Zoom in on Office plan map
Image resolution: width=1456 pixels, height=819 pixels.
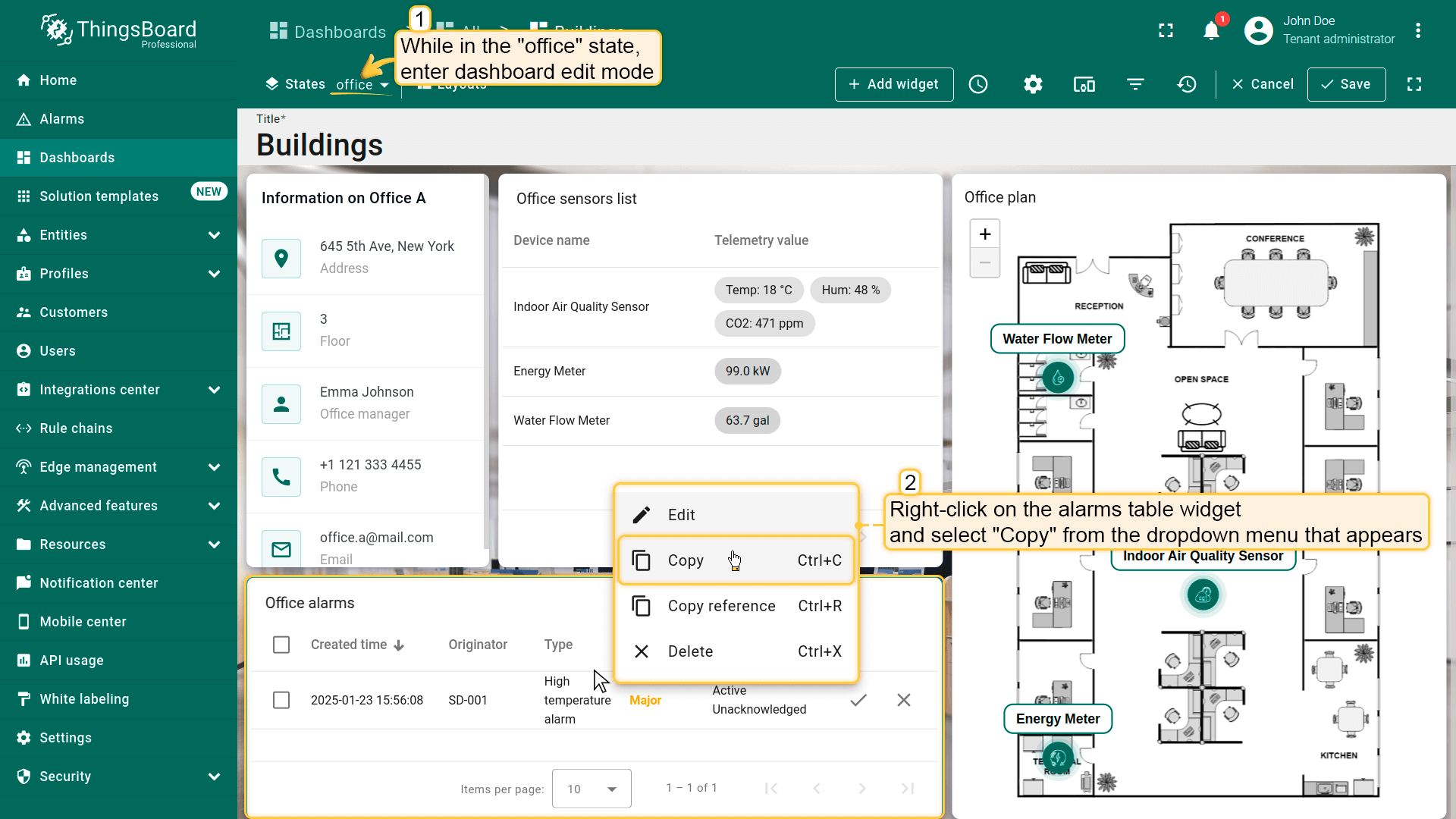(x=984, y=234)
